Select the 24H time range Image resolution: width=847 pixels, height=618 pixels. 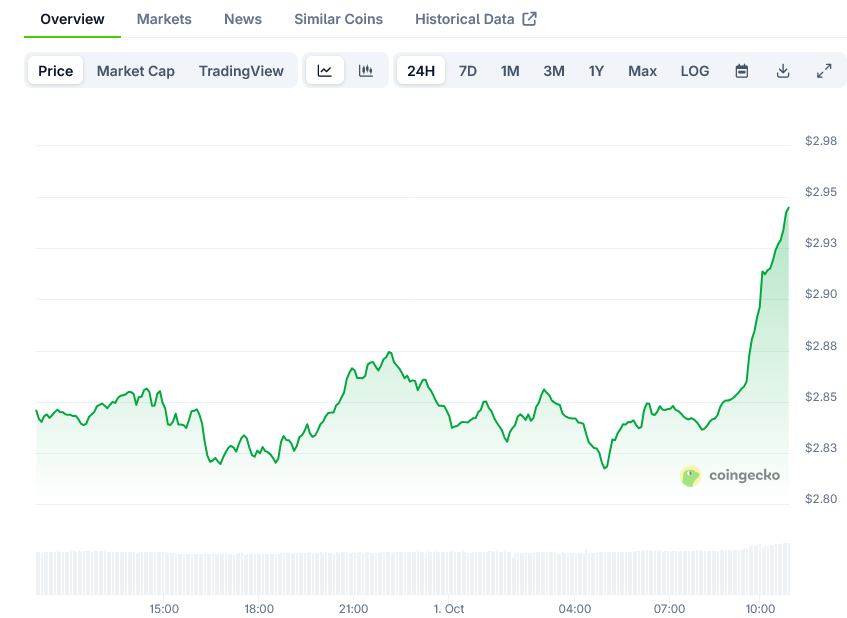[421, 71]
